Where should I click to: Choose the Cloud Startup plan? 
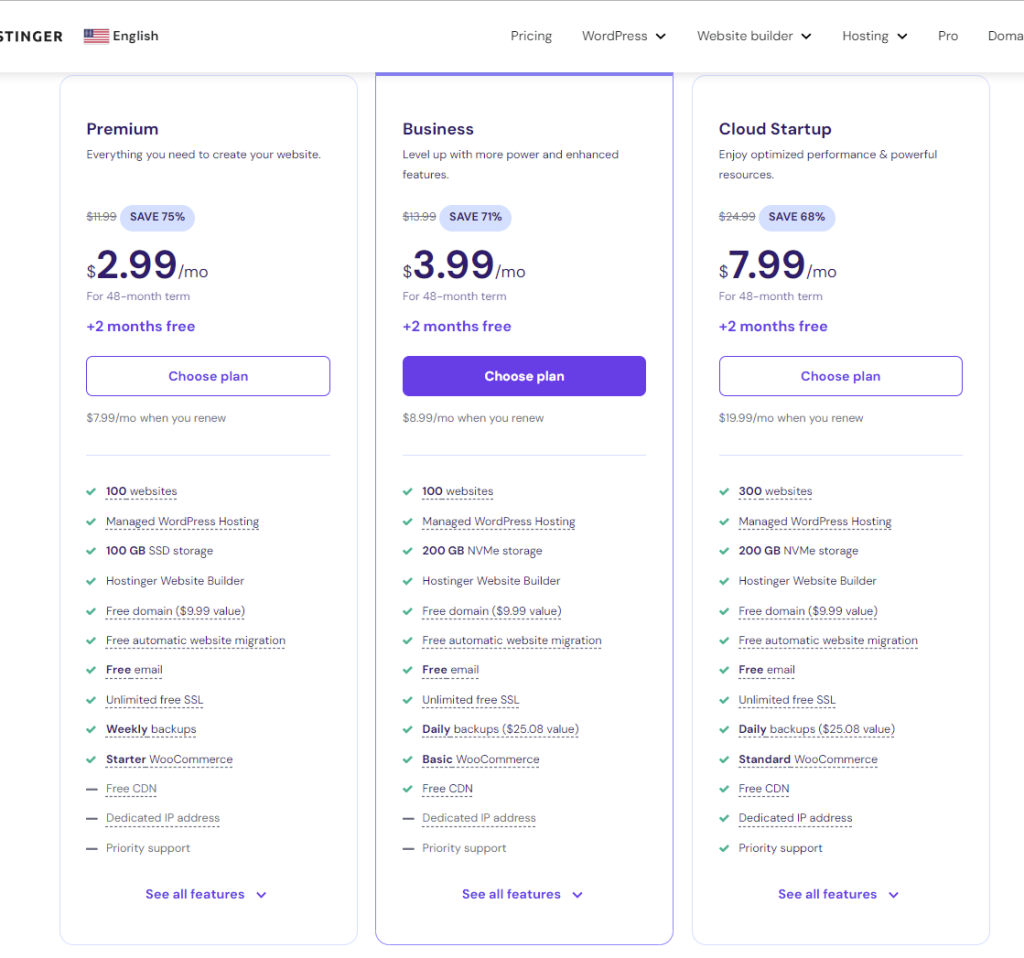pyautogui.click(x=840, y=376)
